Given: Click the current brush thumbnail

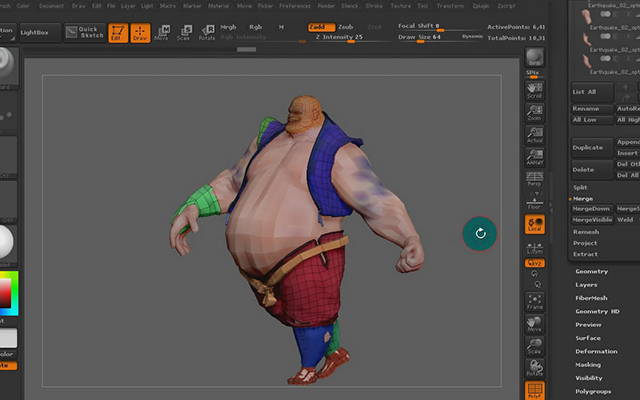Looking at the screenshot, I should [x=8, y=67].
